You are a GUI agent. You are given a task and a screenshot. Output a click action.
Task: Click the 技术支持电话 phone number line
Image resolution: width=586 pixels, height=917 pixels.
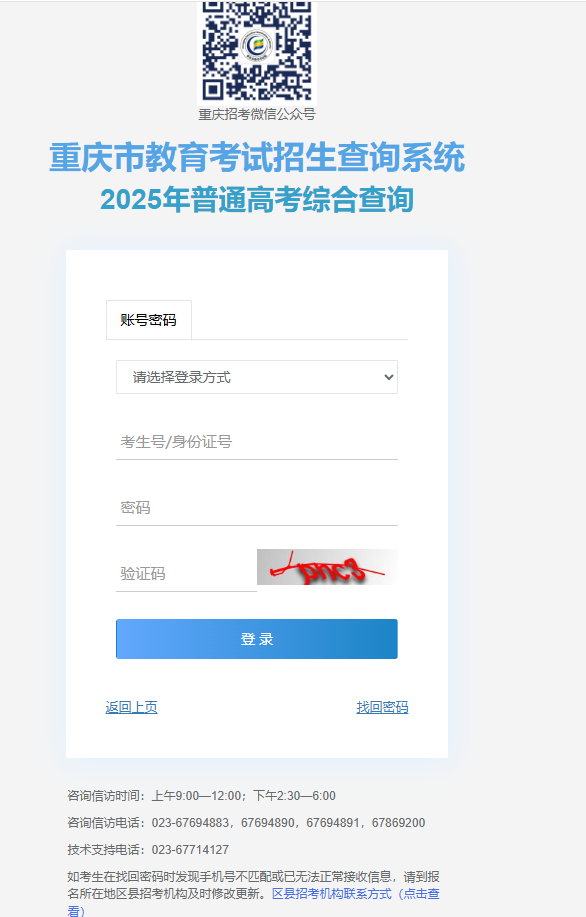tap(148, 850)
